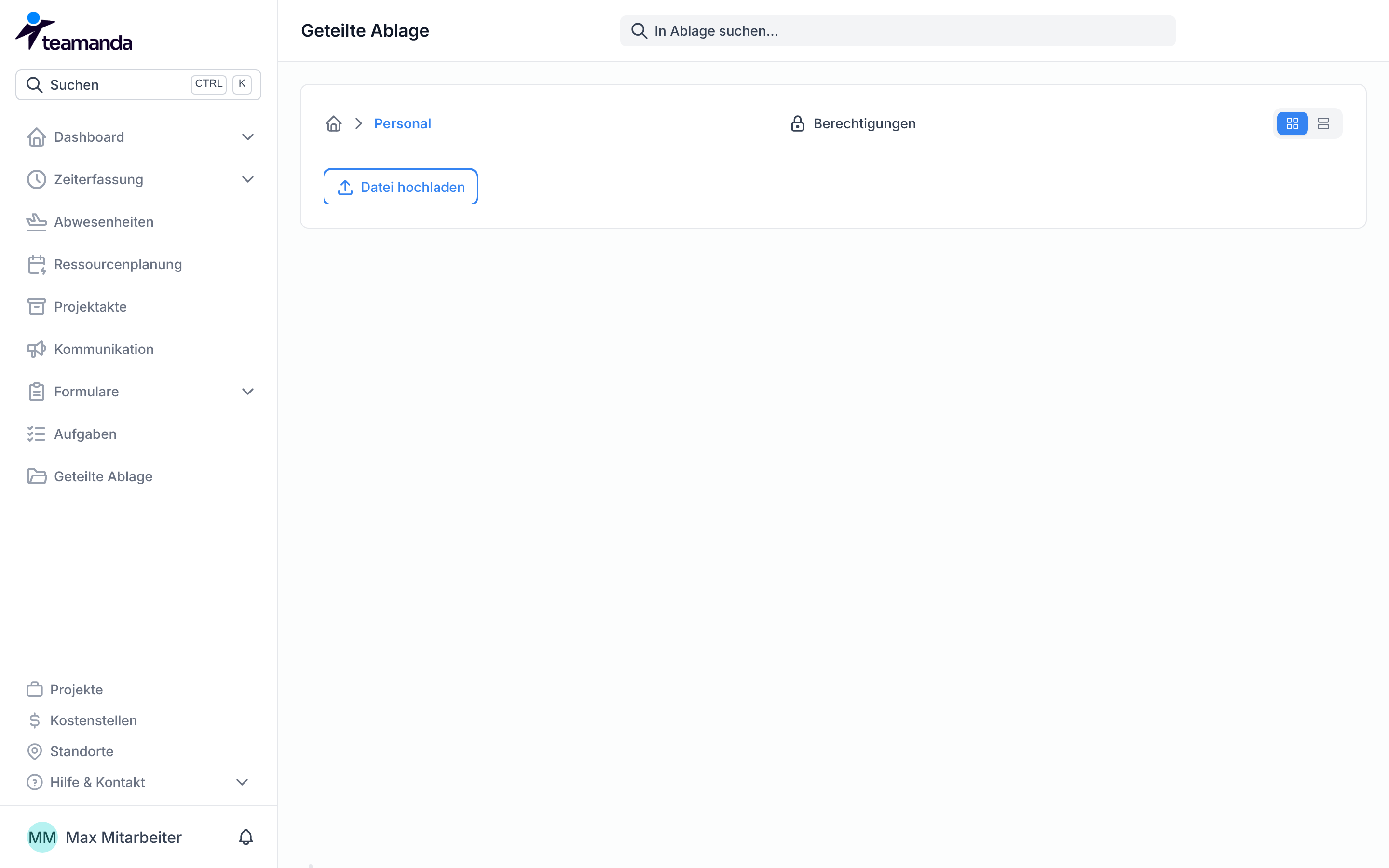This screenshot has width=1389, height=868.
Task: Click the Datei hochladen button
Action: coord(401,187)
